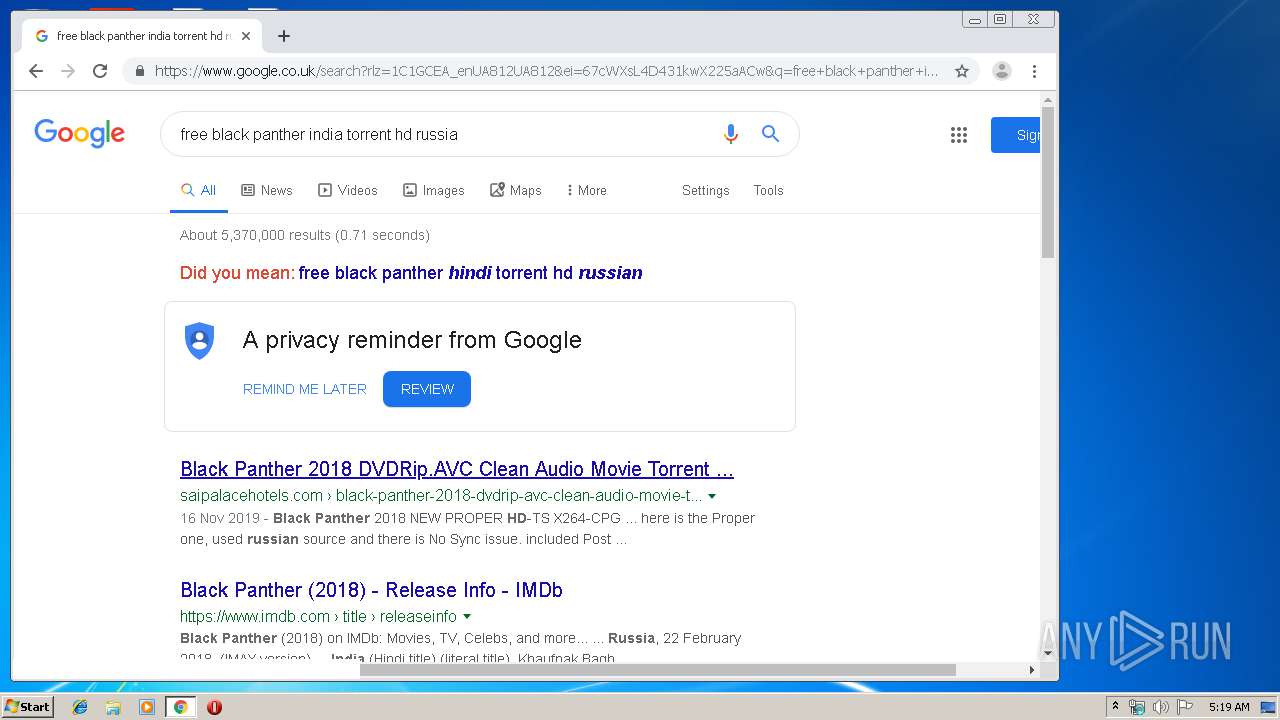Expand the imdb.com result dropdown arrow
Image resolution: width=1280 pixels, height=720 pixels.
click(467, 617)
